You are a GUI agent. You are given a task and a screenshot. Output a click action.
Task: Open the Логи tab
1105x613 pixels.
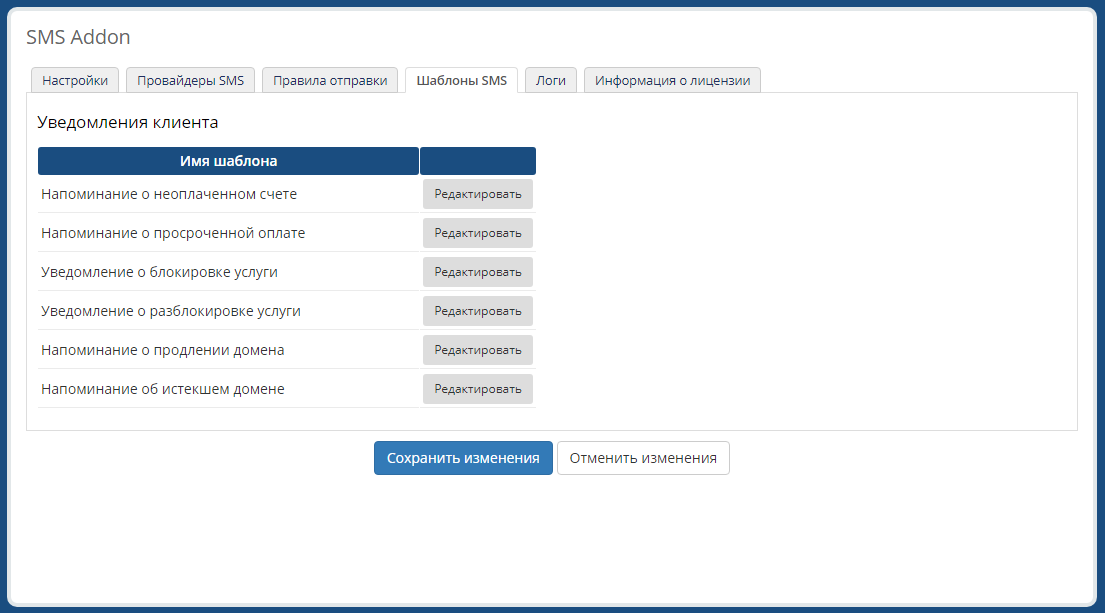[x=551, y=81]
